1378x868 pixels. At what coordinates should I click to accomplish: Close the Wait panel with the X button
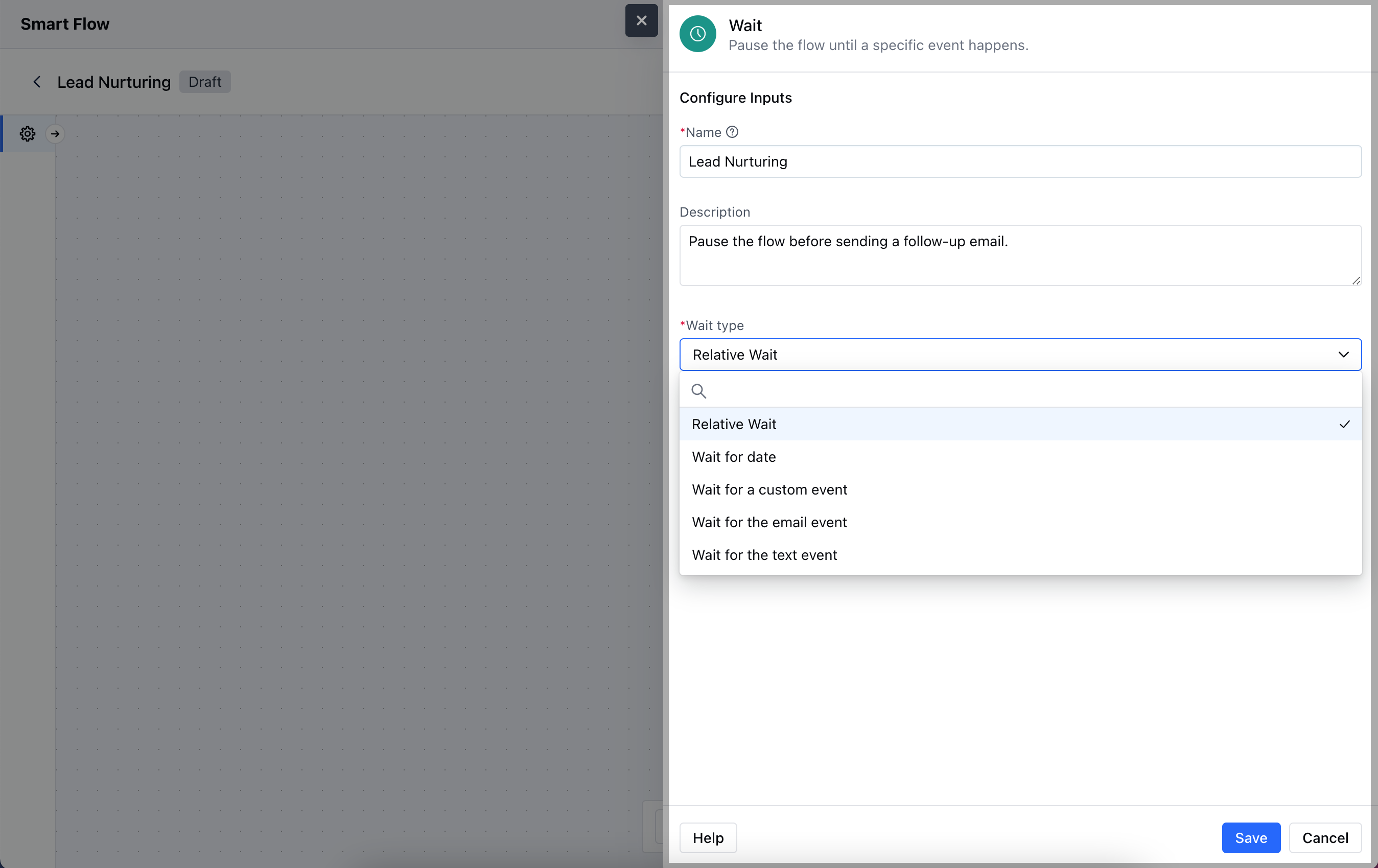(641, 20)
